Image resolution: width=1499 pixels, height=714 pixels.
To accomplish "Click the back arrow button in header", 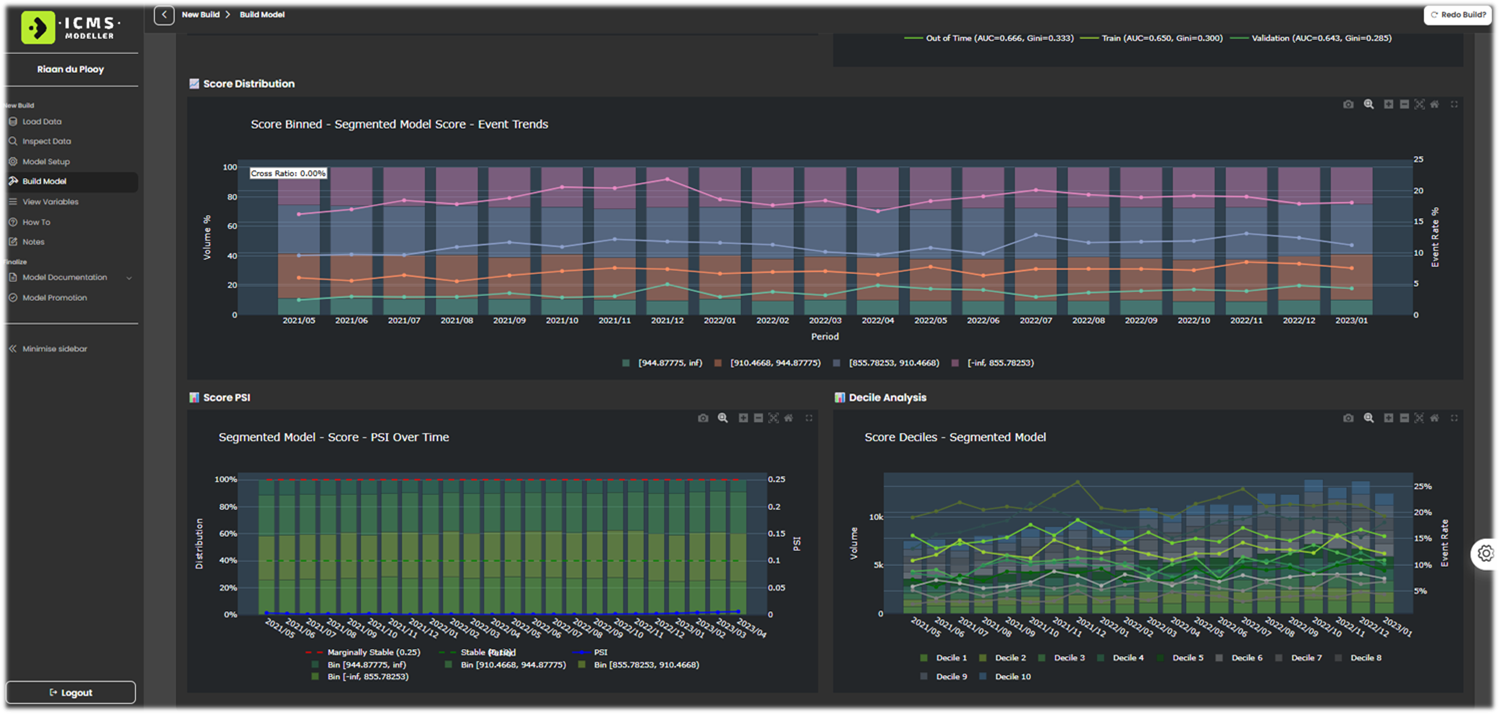I will click(x=164, y=15).
